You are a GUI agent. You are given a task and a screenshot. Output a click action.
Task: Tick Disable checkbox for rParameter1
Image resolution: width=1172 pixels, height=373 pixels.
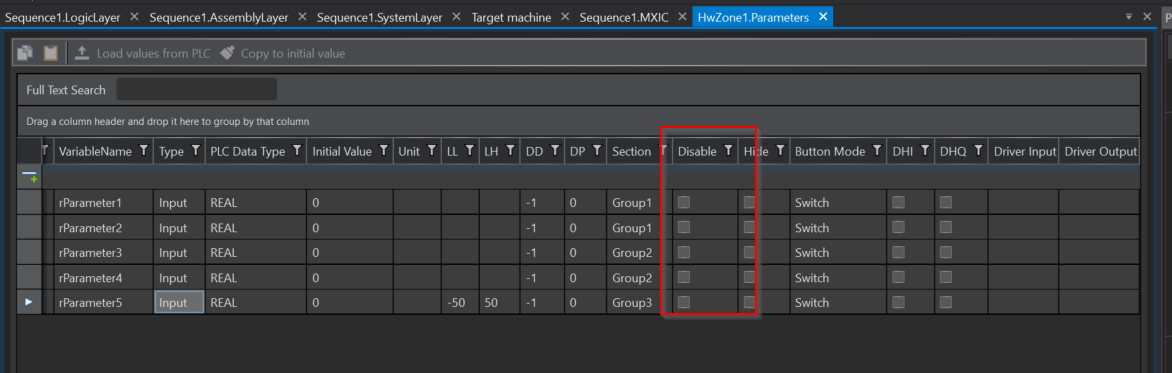[x=683, y=202]
